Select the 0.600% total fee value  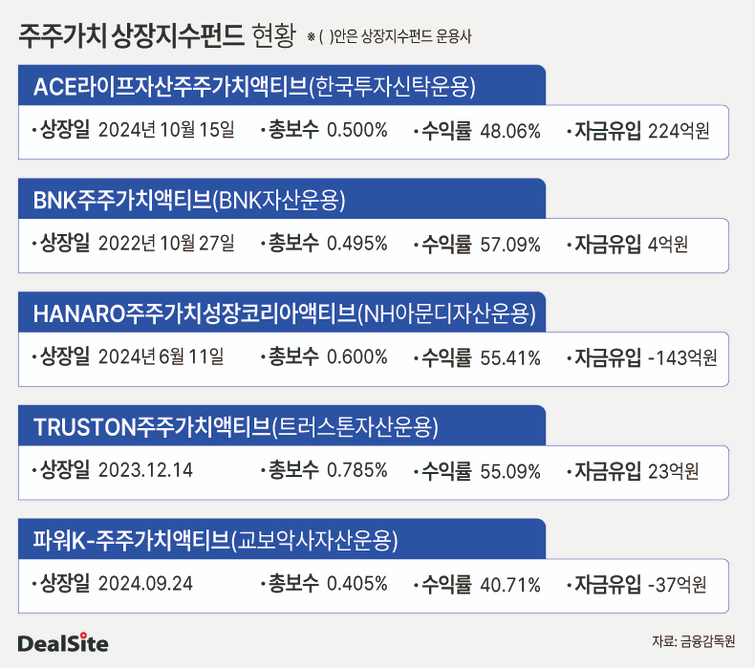pos(357,357)
